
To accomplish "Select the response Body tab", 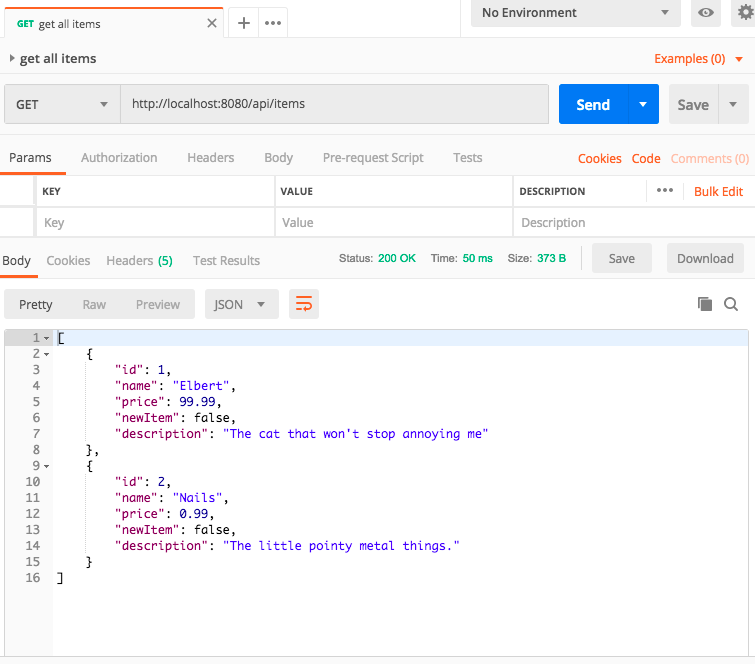I will [16, 260].
